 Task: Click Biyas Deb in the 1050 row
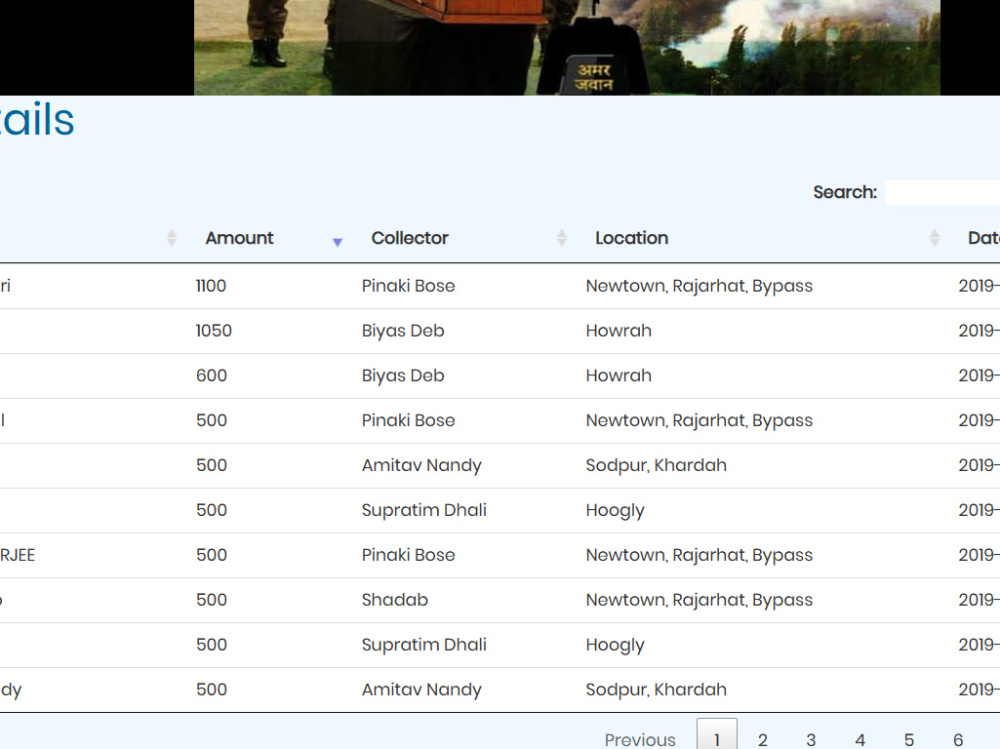402,330
